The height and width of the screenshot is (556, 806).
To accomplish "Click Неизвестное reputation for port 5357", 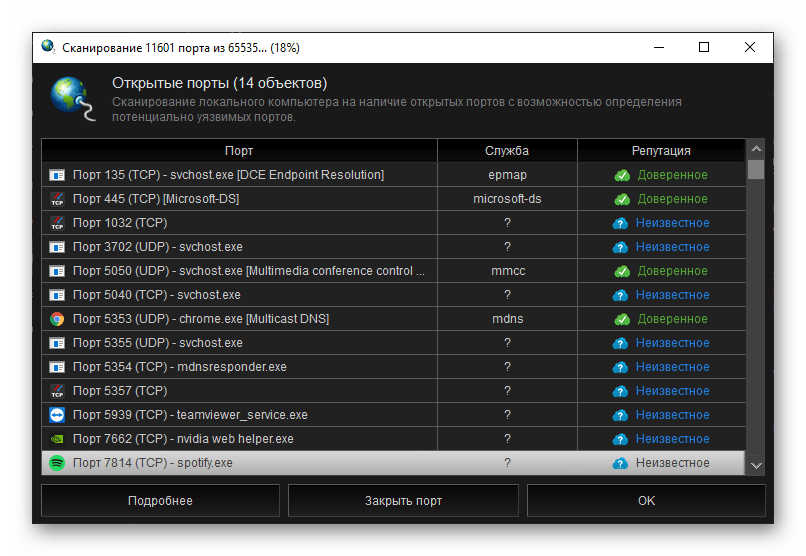I will (672, 392).
